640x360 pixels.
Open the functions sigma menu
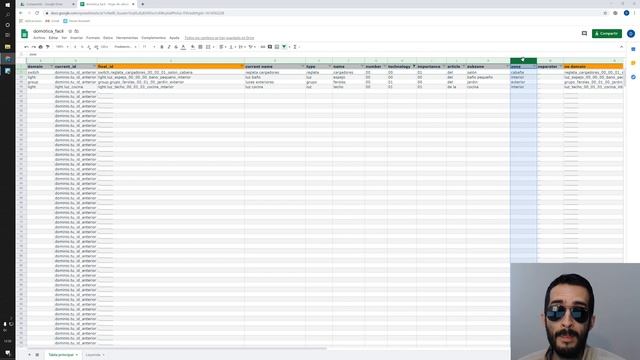tap(295, 47)
